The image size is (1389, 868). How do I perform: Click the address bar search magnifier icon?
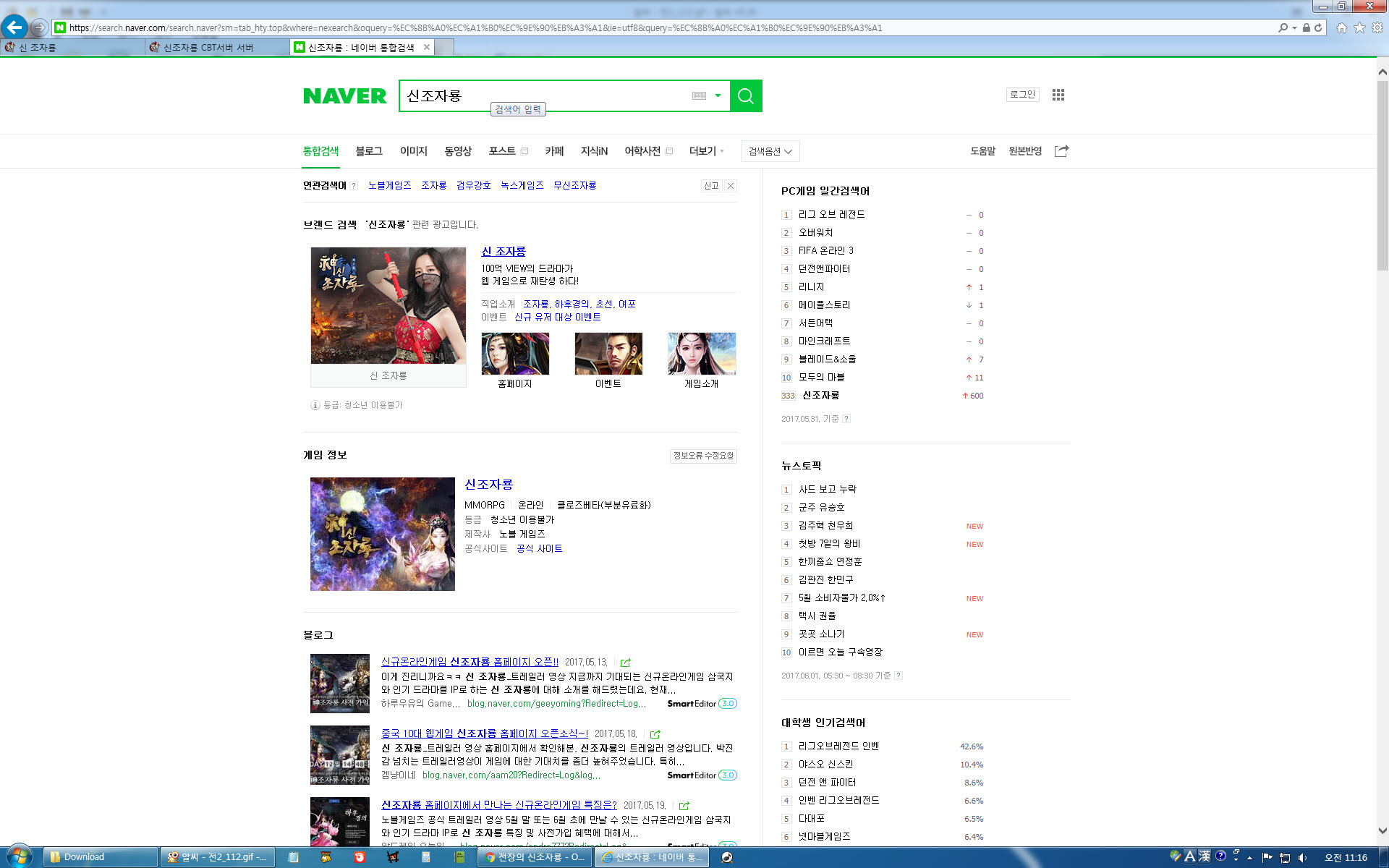1283,27
